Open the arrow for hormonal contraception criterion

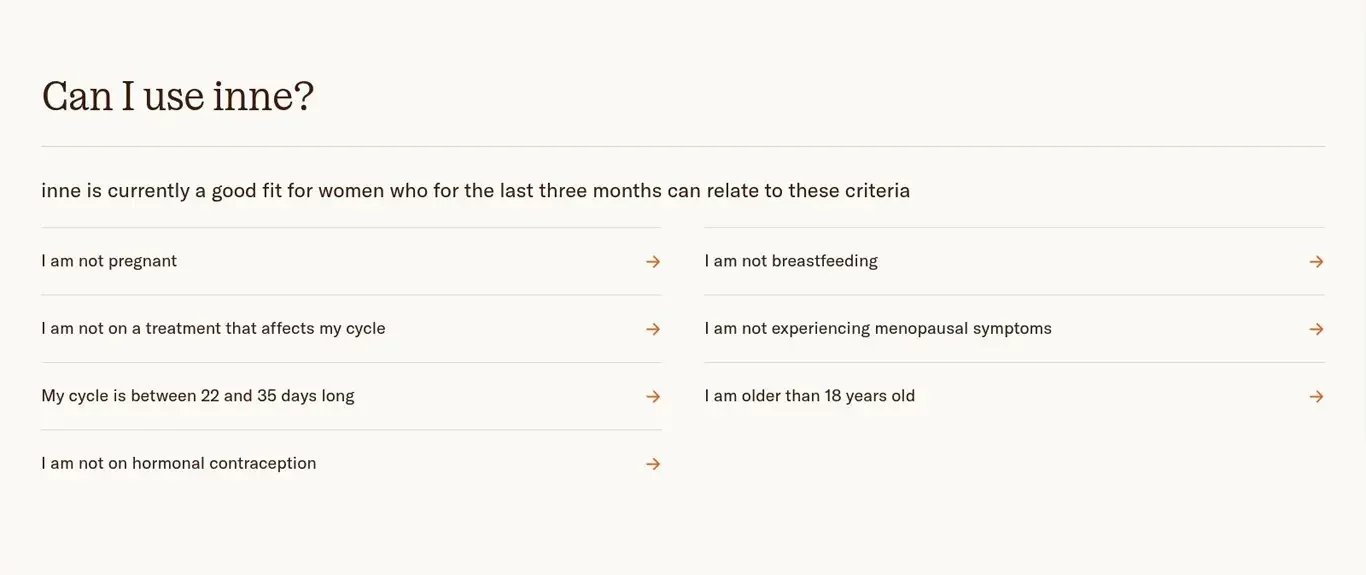coord(653,464)
